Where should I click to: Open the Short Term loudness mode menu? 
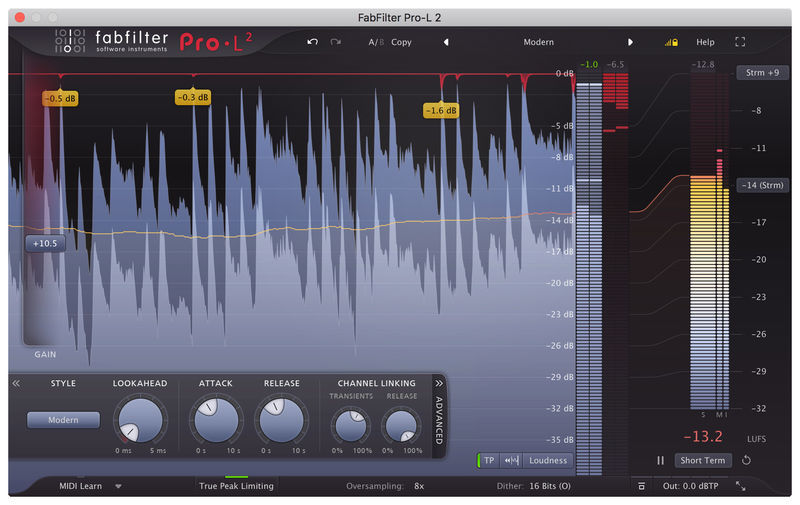tap(703, 460)
